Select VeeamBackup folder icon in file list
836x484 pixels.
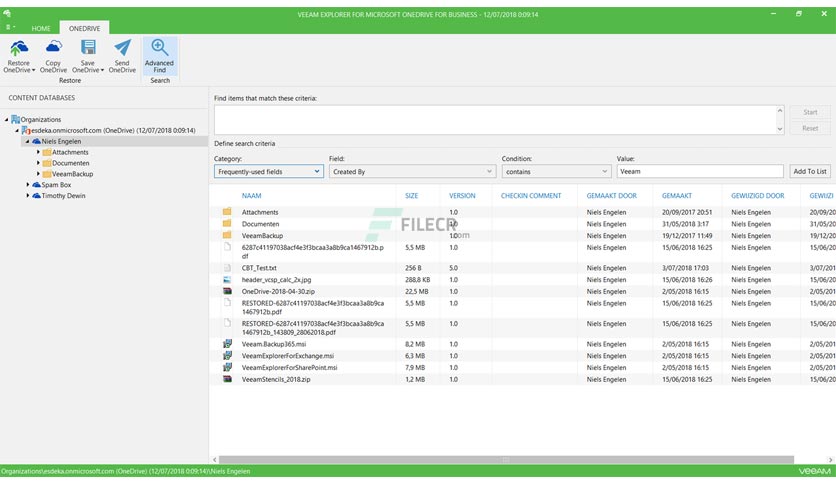(227, 235)
